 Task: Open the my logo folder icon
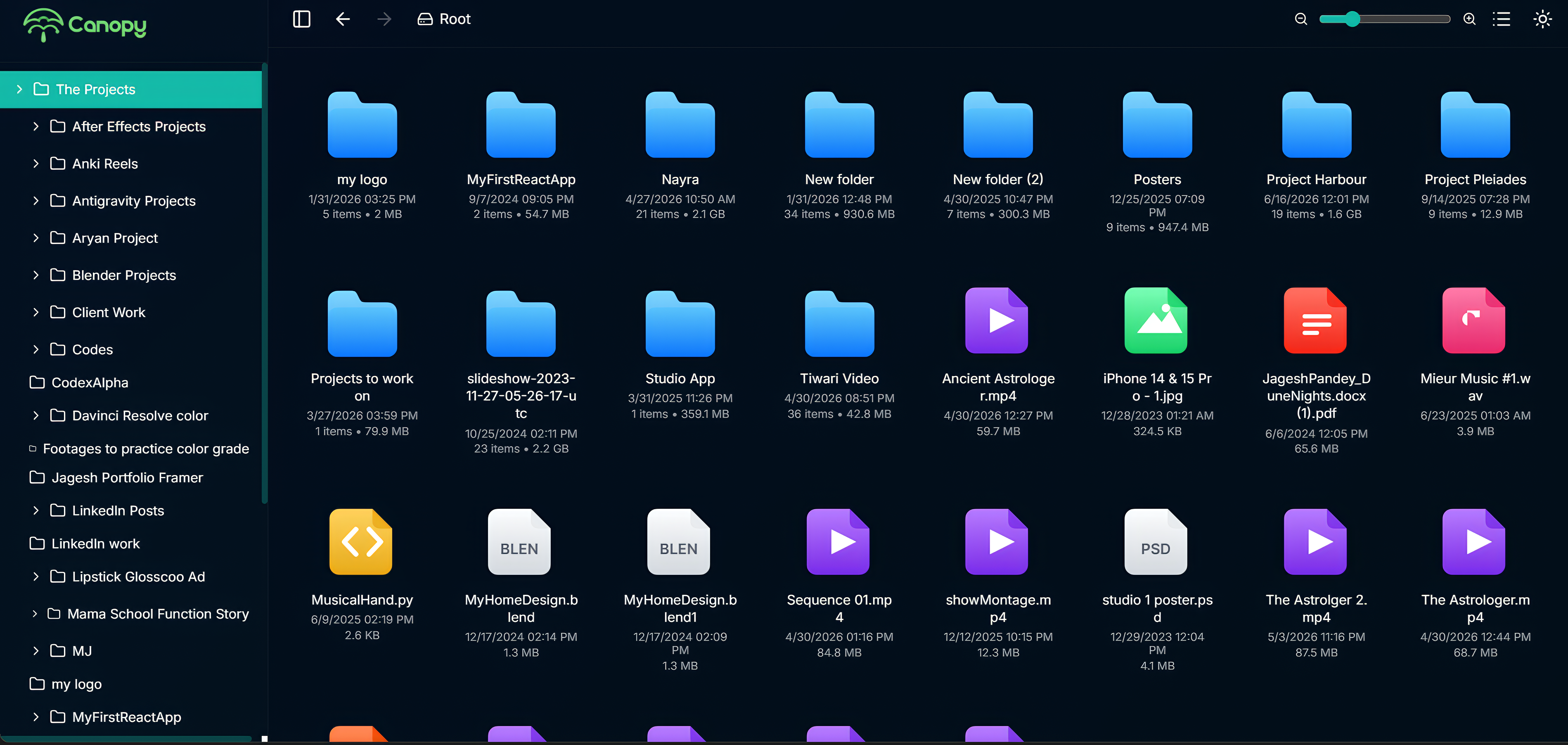[x=362, y=125]
